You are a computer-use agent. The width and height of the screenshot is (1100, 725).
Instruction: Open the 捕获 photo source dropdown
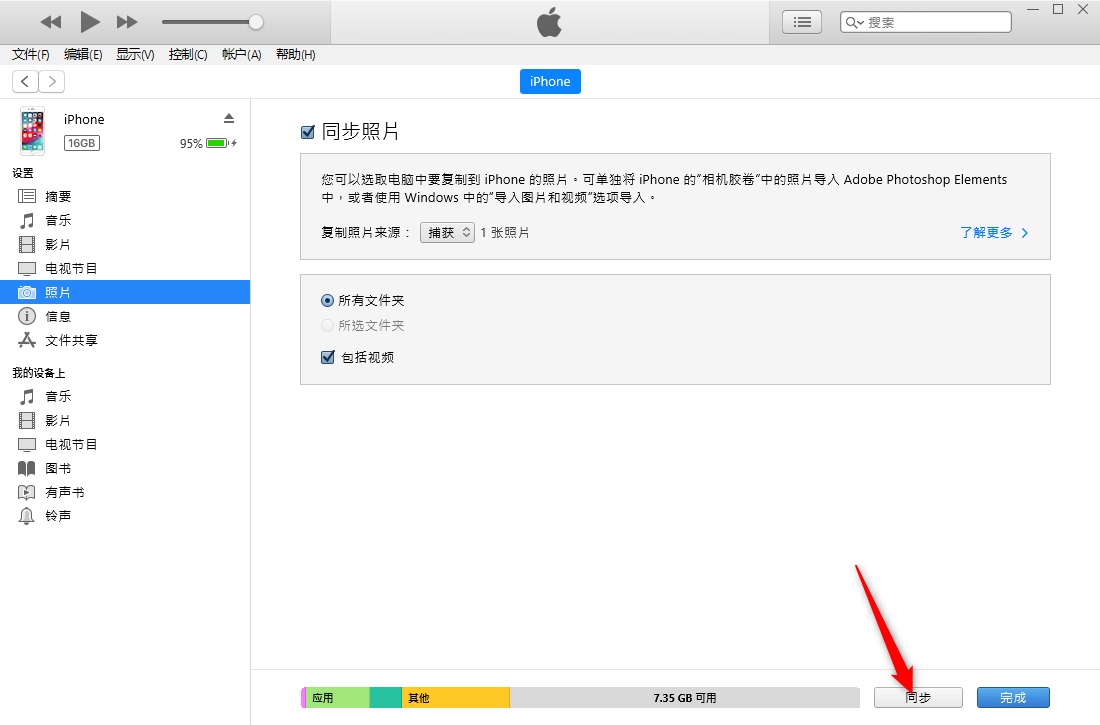click(x=448, y=232)
